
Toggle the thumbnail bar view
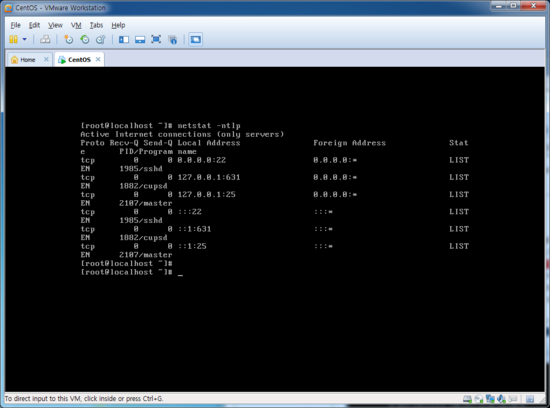click(x=140, y=40)
